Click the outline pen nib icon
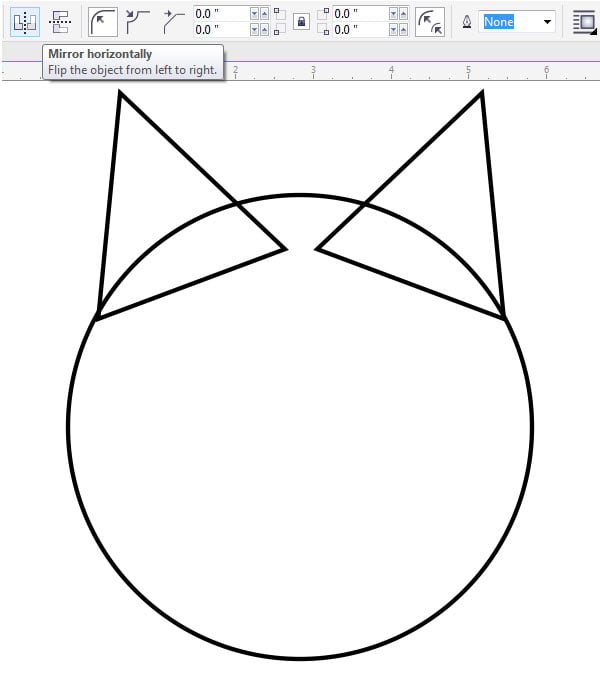 [x=467, y=22]
